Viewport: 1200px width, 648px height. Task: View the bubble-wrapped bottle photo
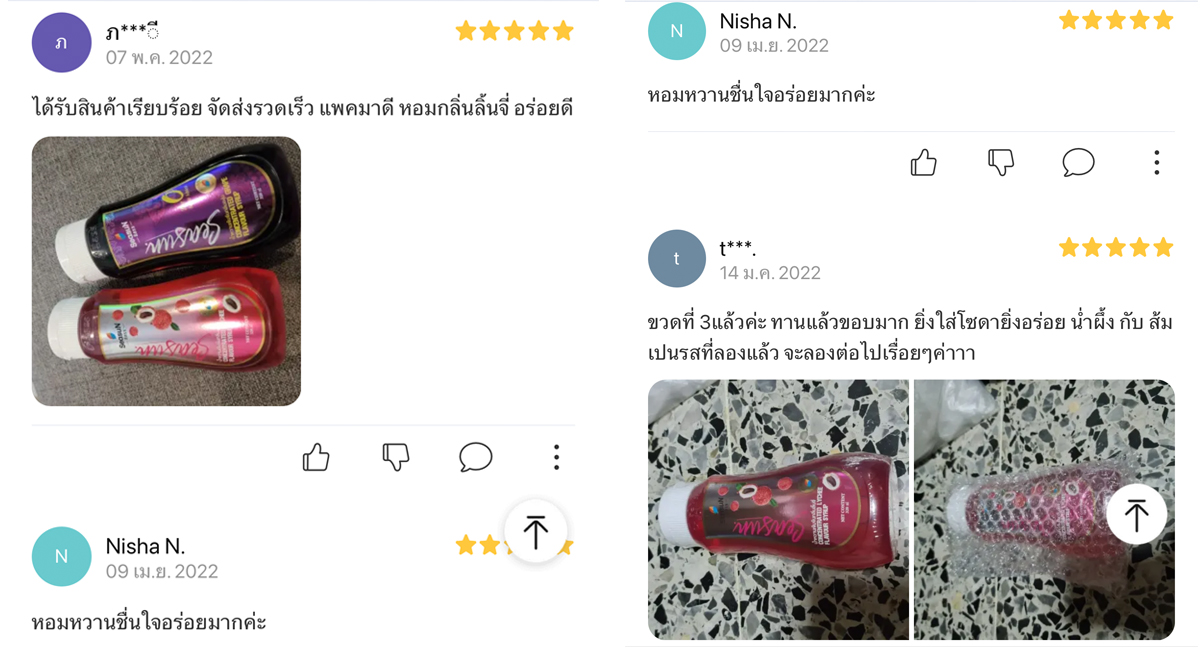(x=1044, y=509)
